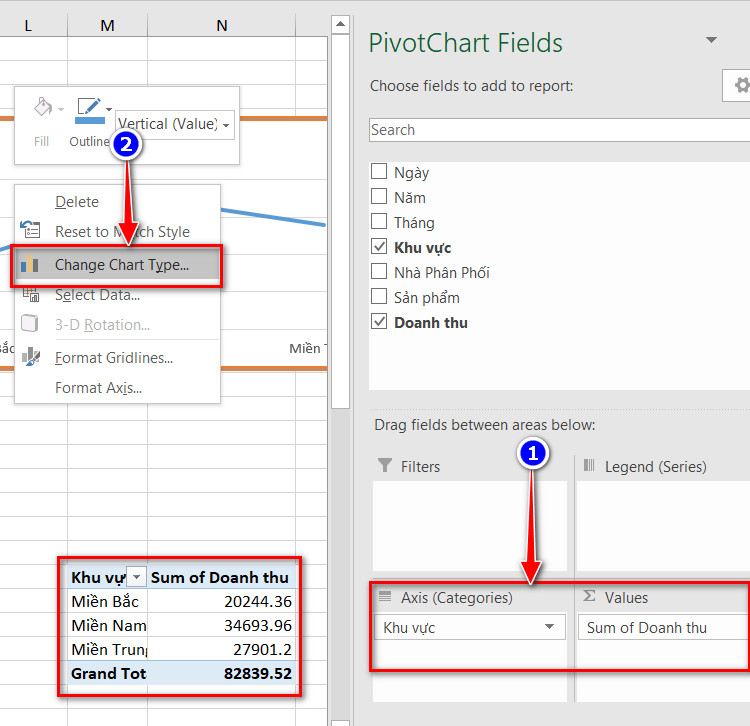The image size is (750, 726).
Task: Uncheck the Doanh thu field checkbox
Action: (x=379, y=321)
